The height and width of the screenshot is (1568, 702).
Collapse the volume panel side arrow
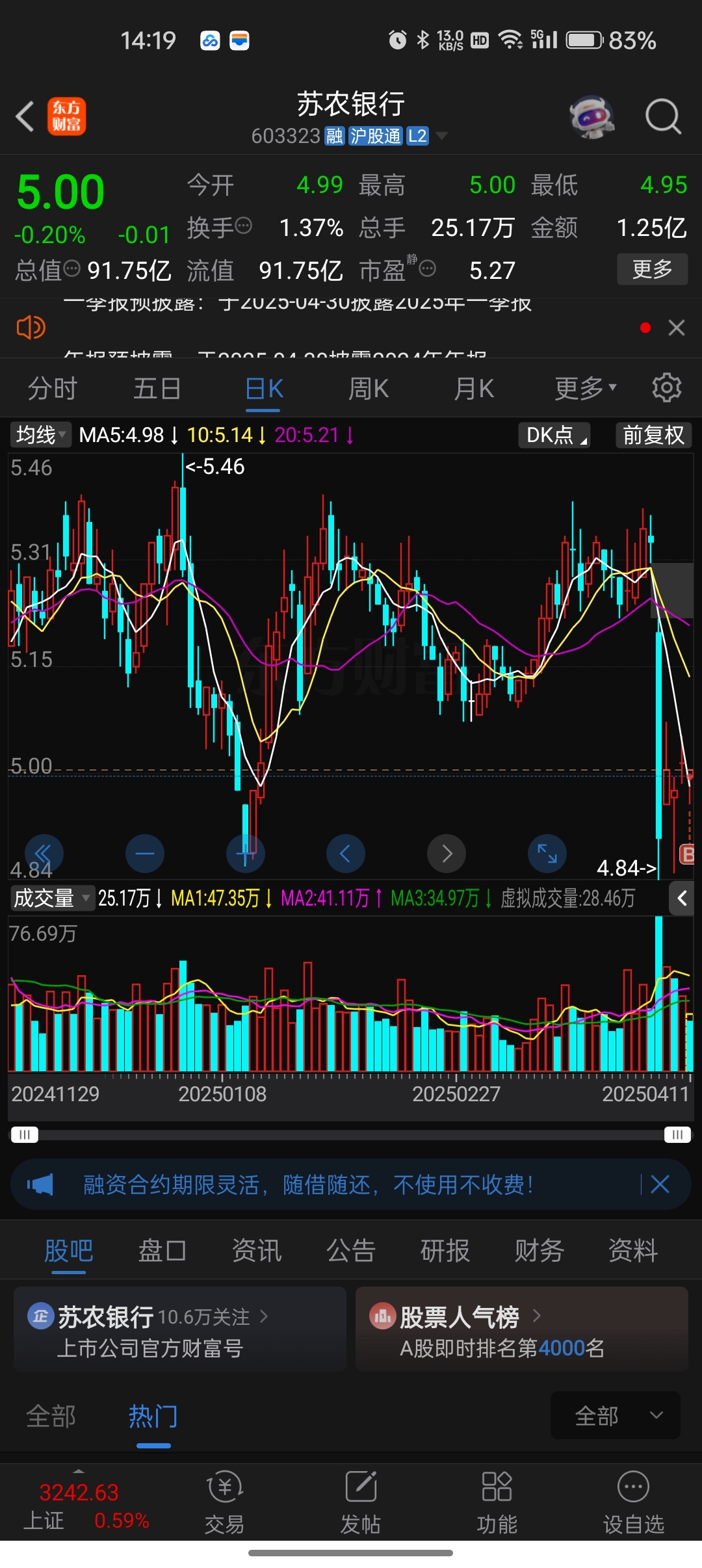[x=682, y=898]
